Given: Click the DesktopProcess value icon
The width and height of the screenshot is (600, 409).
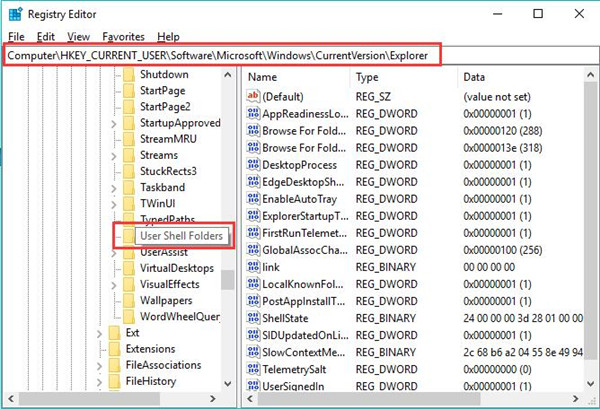Looking at the screenshot, I should click(253, 165).
